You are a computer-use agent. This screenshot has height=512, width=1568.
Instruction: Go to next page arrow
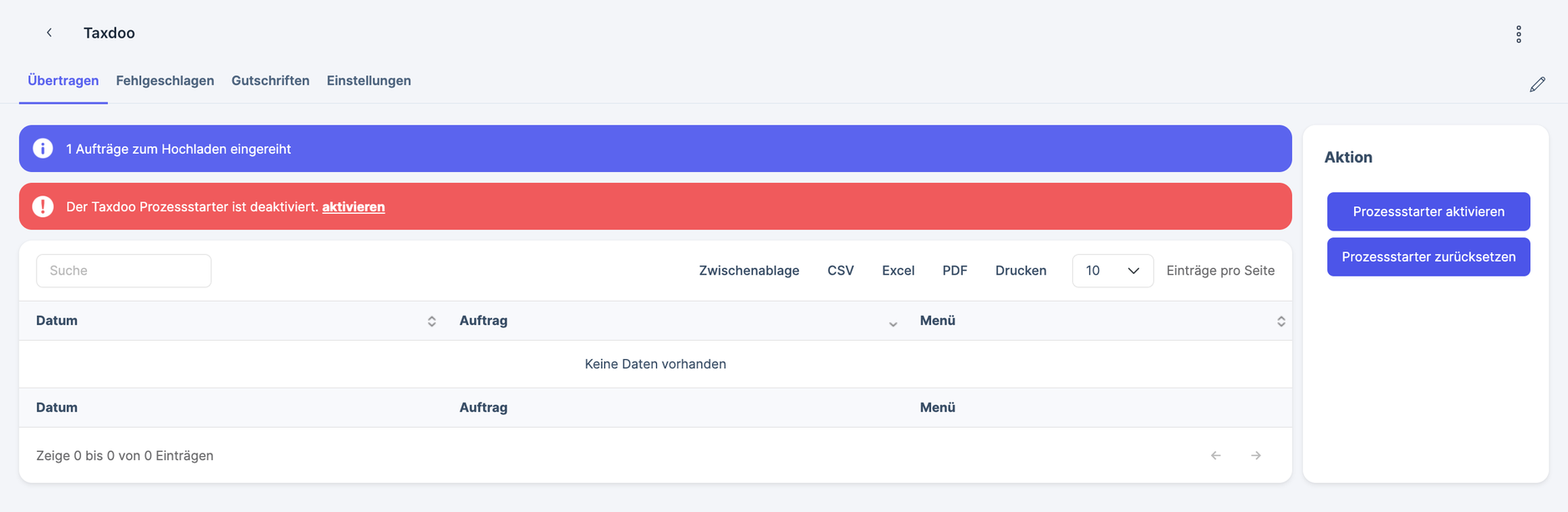1255,455
